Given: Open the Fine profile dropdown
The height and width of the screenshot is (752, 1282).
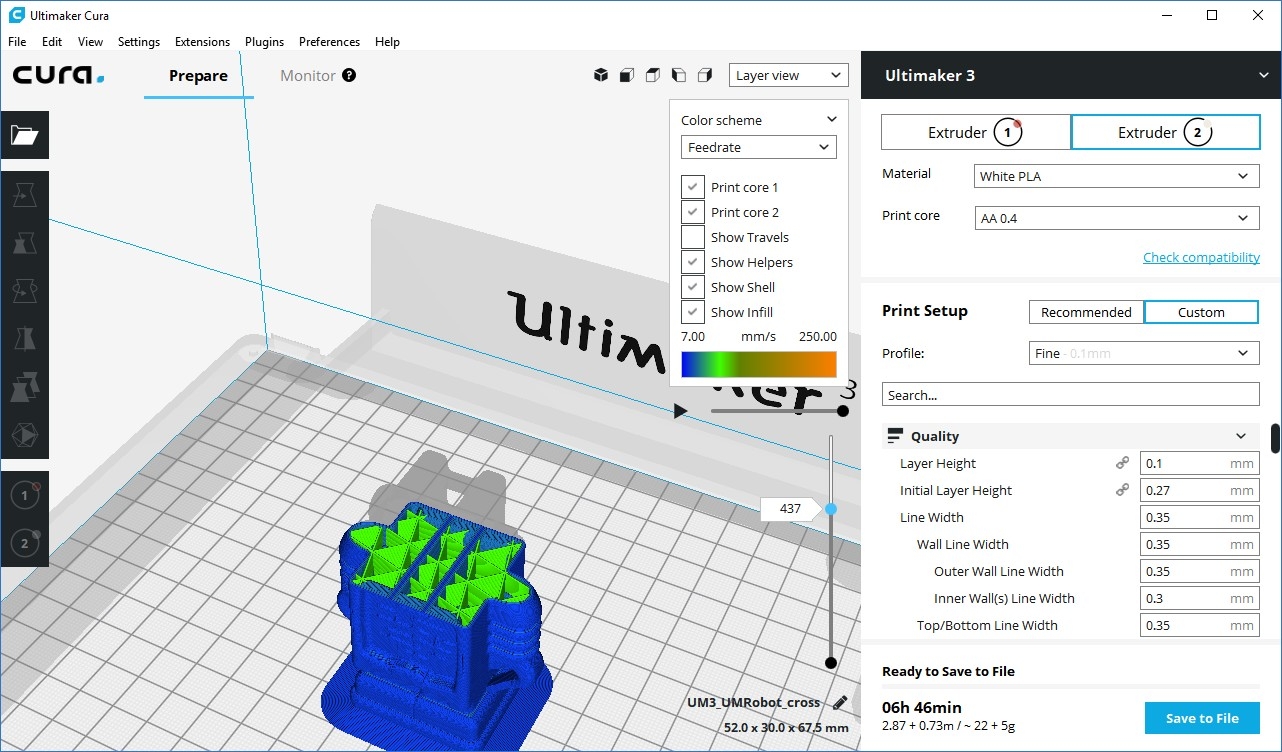Looking at the screenshot, I should pyautogui.click(x=1144, y=353).
